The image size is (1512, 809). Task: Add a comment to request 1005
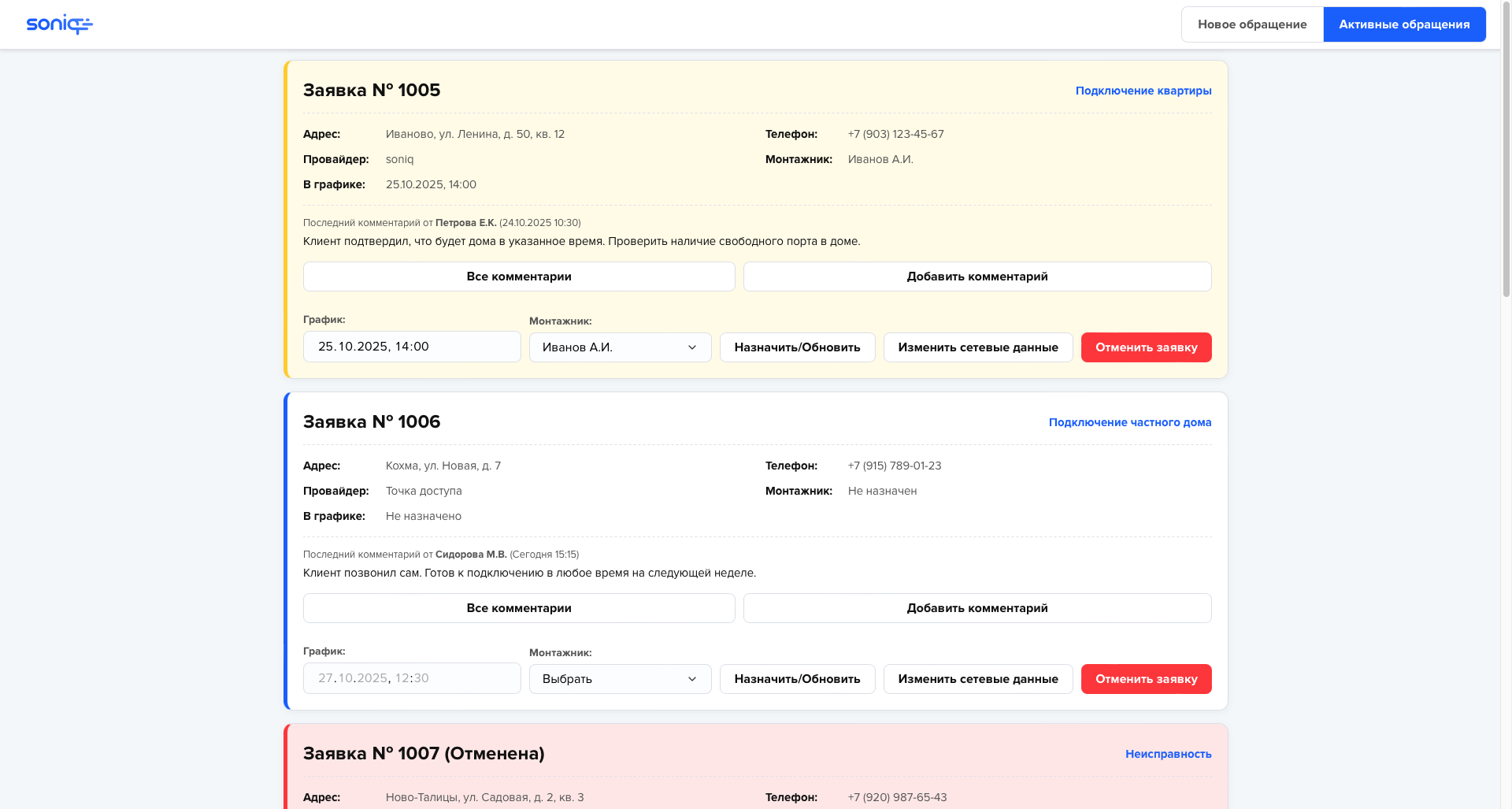tap(976, 276)
